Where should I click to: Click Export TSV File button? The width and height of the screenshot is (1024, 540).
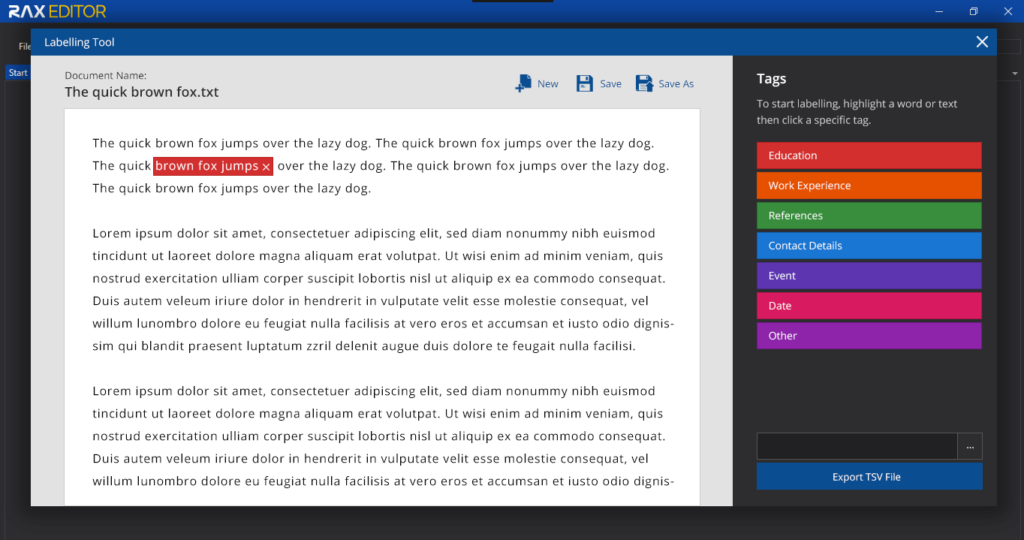869,477
